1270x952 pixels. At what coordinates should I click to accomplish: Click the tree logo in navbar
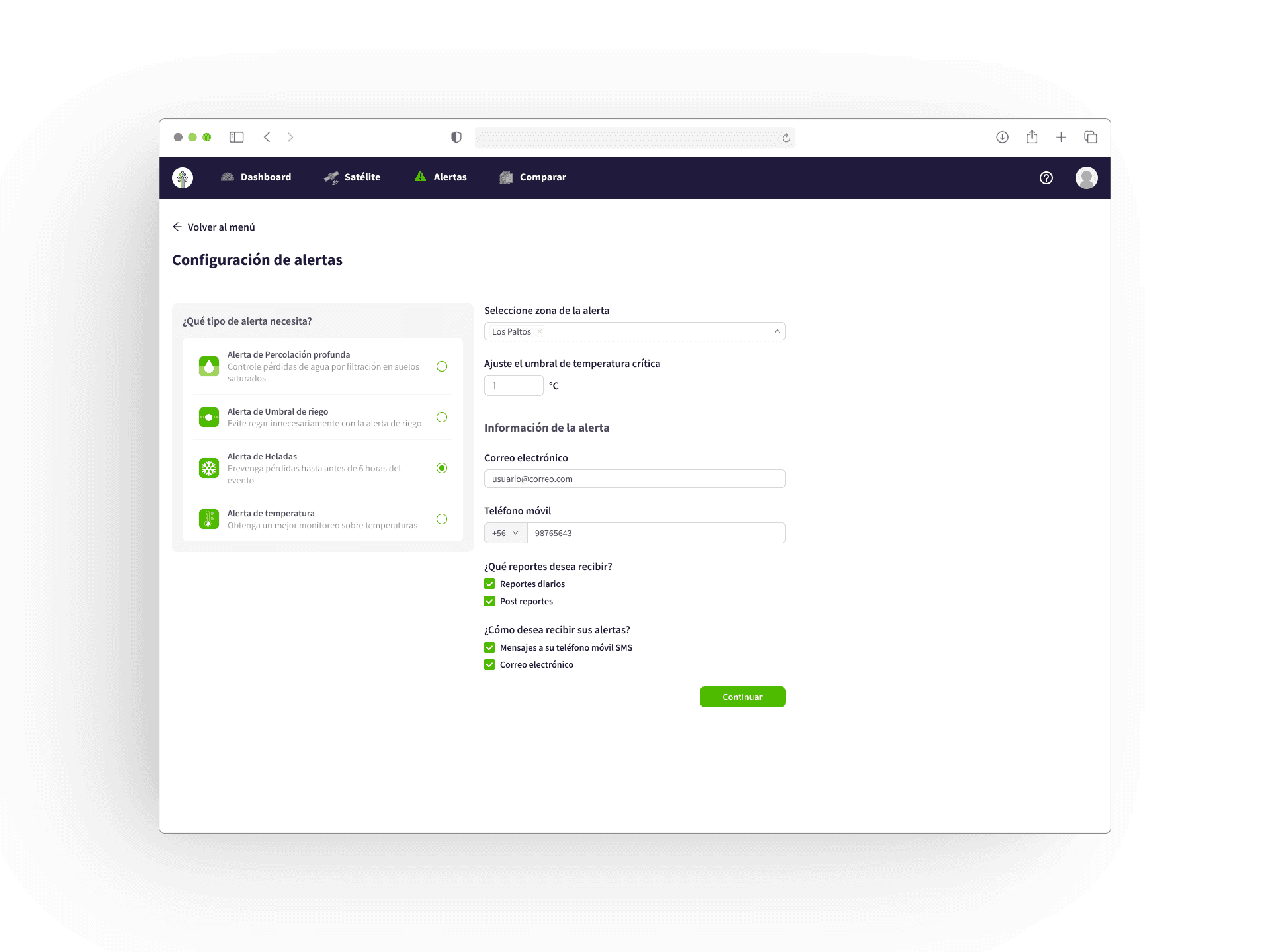pyautogui.click(x=183, y=177)
